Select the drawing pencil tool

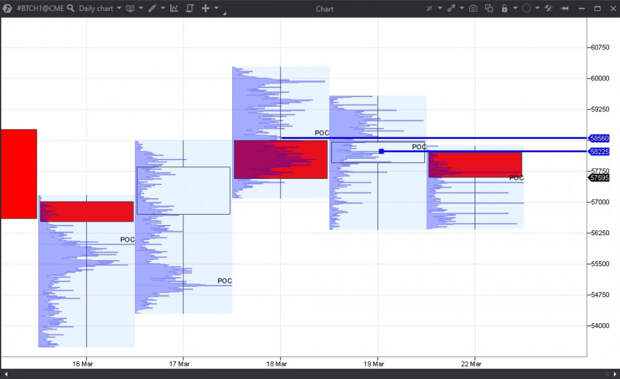[x=152, y=8]
